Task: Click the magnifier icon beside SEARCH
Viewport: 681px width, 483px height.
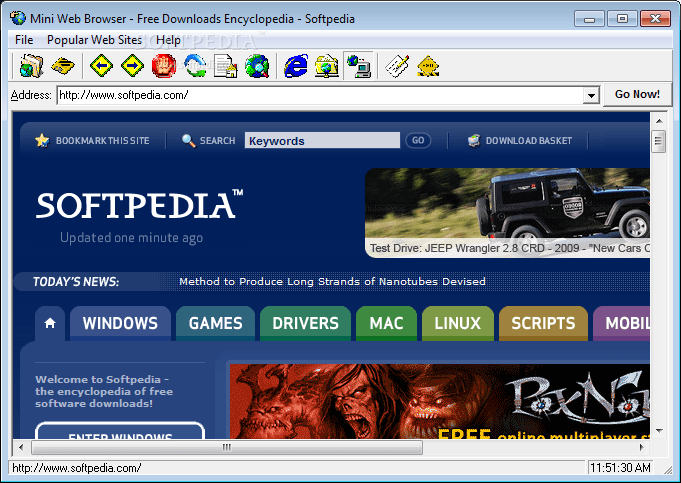Action: pos(188,140)
